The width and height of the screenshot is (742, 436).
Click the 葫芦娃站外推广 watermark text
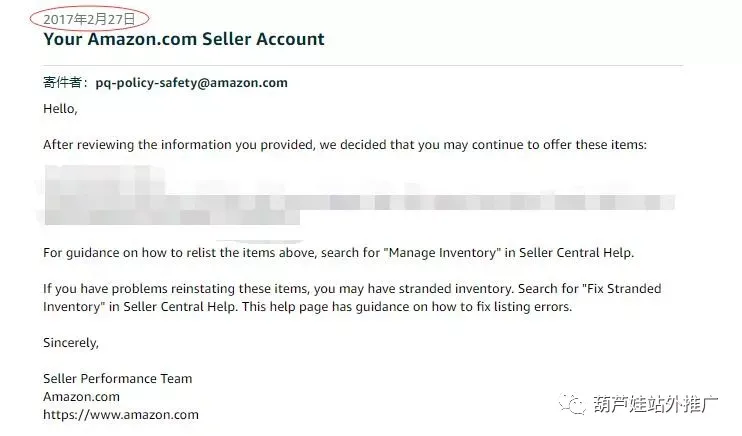click(x=655, y=404)
